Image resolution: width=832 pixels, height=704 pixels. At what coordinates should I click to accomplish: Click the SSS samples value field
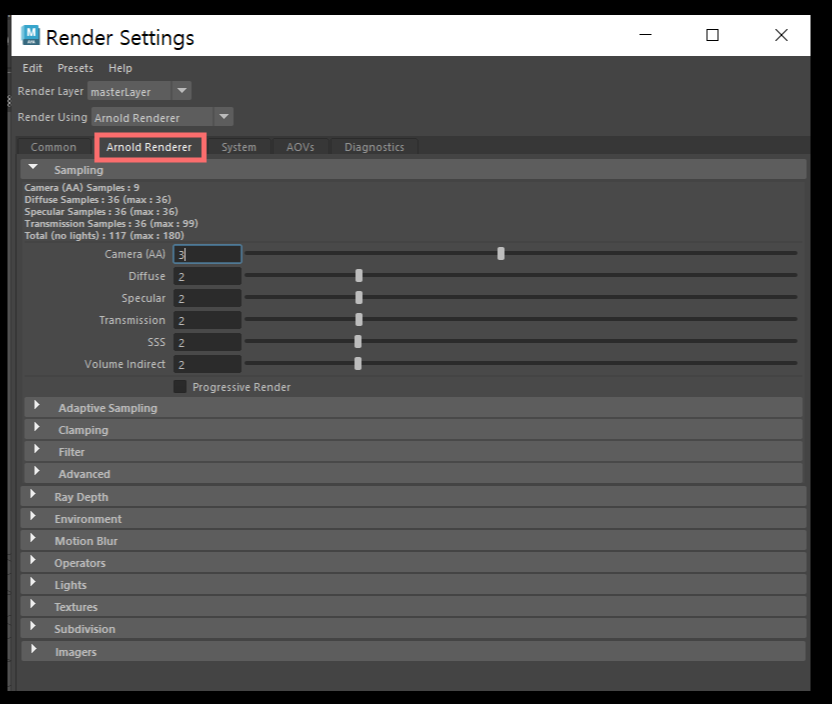pos(207,342)
